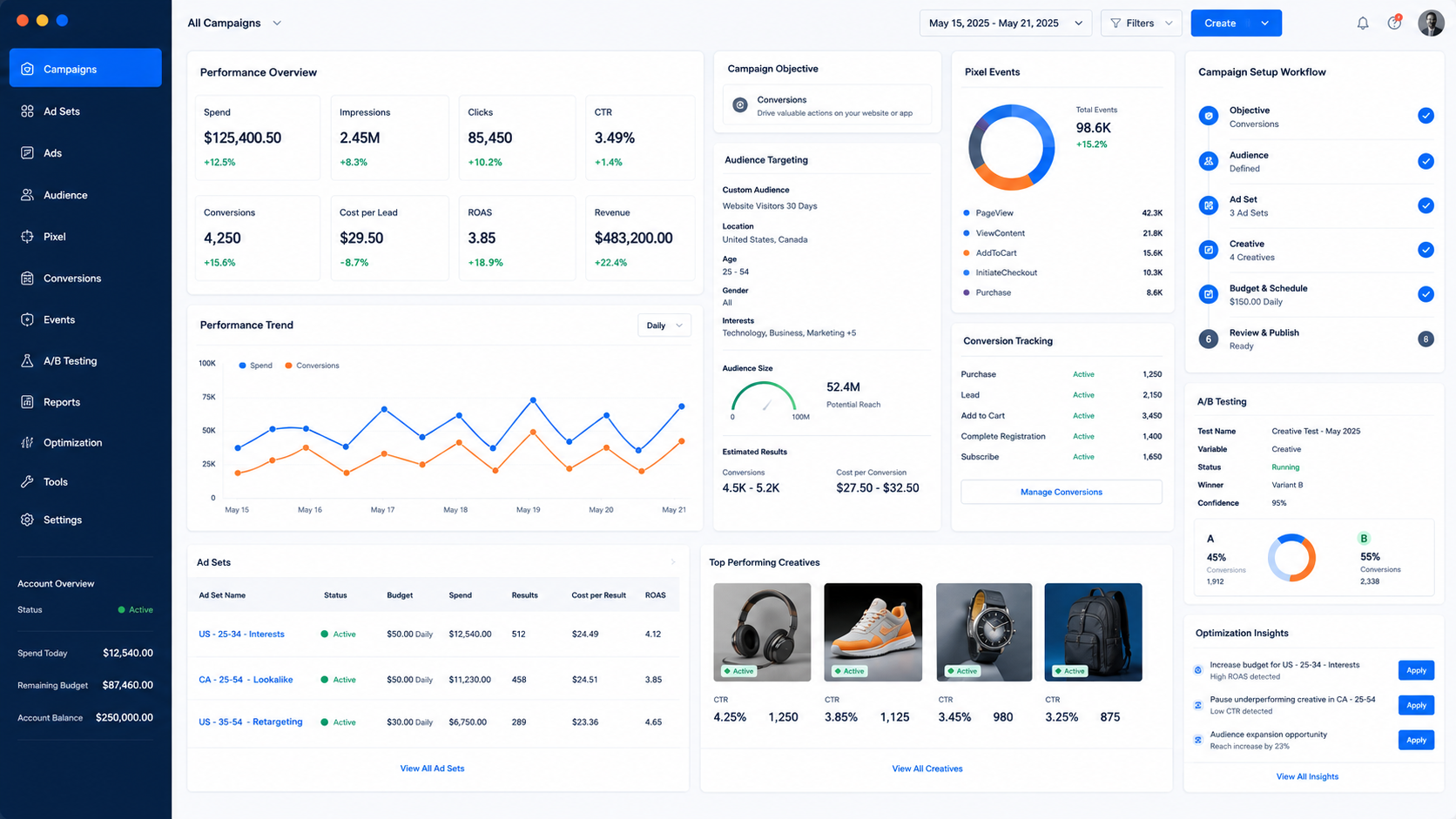Viewport: 1456px width, 819px height.
Task: Click the Ad Set step icon in workflow
Action: 1208,205
